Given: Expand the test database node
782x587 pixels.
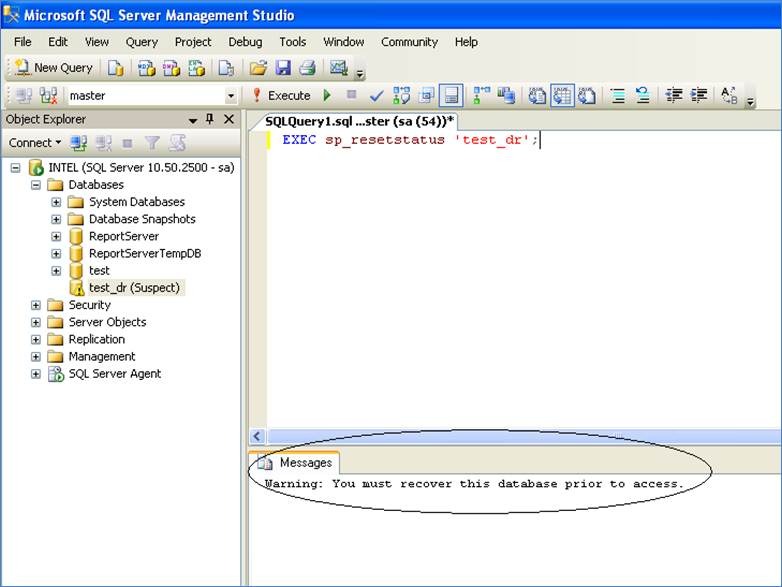Looking at the screenshot, I should [56, 271].
